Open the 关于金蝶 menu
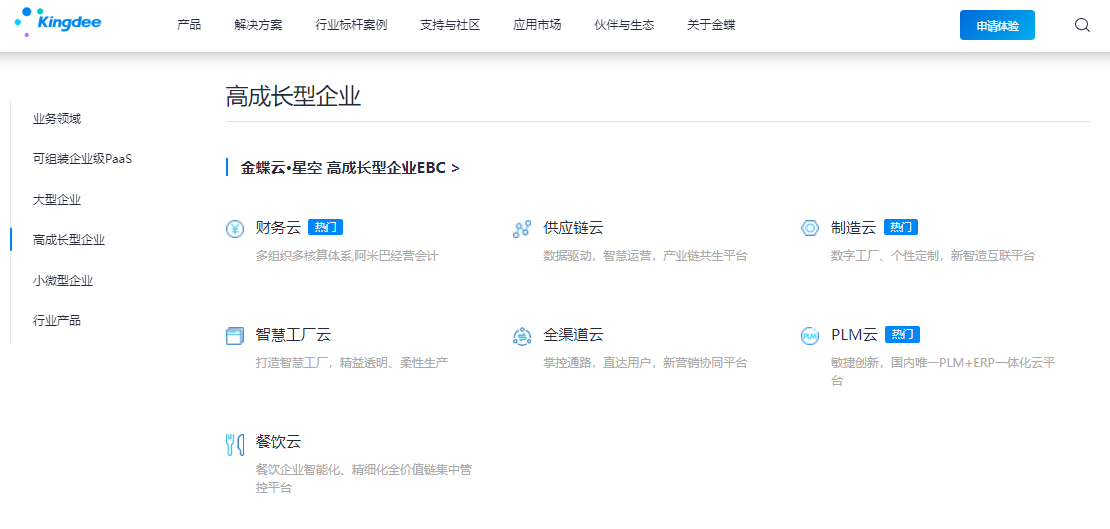Viewport: 1110px width, 529px height. 711,25
